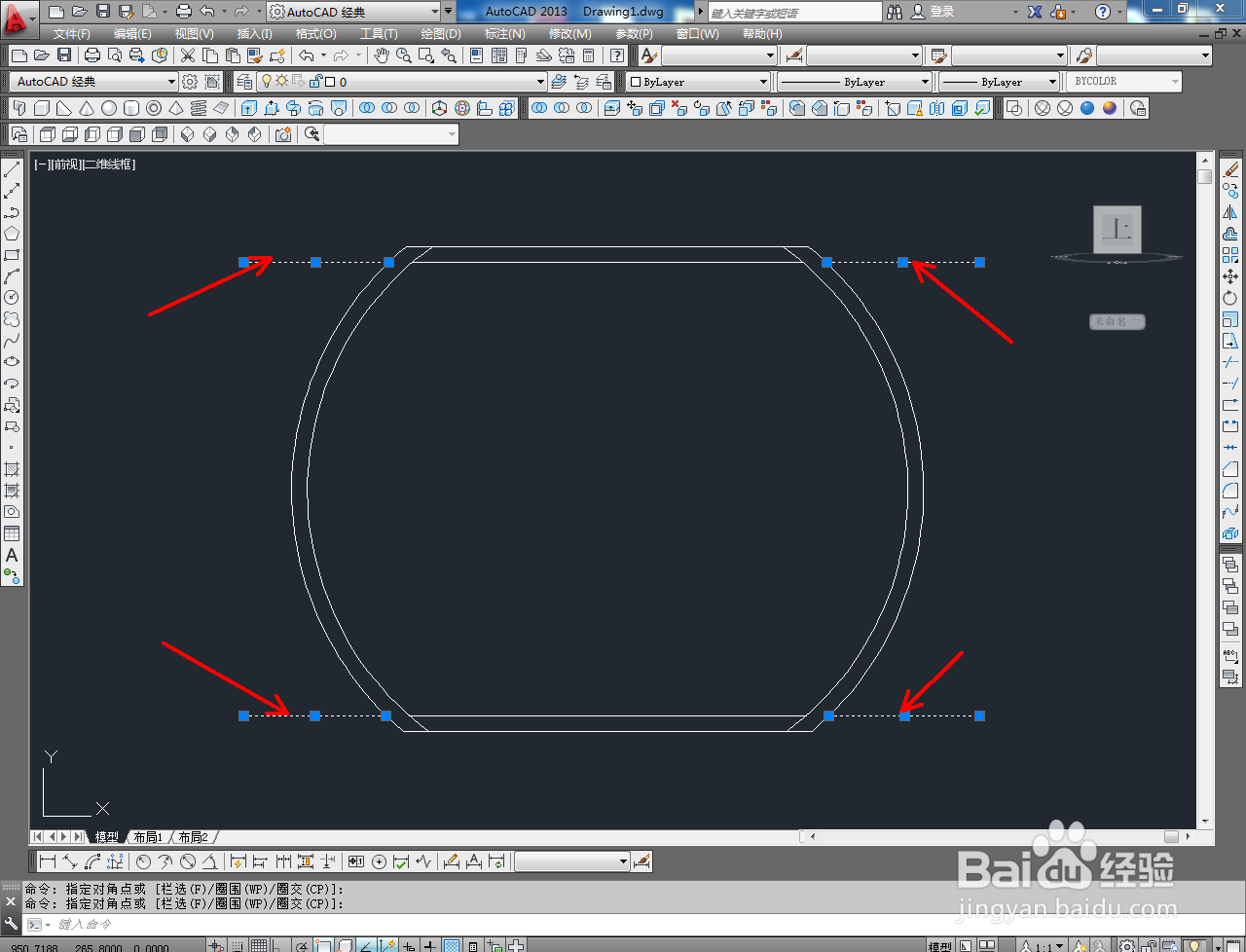Open the 视图(V) menu

pos(195,33)
